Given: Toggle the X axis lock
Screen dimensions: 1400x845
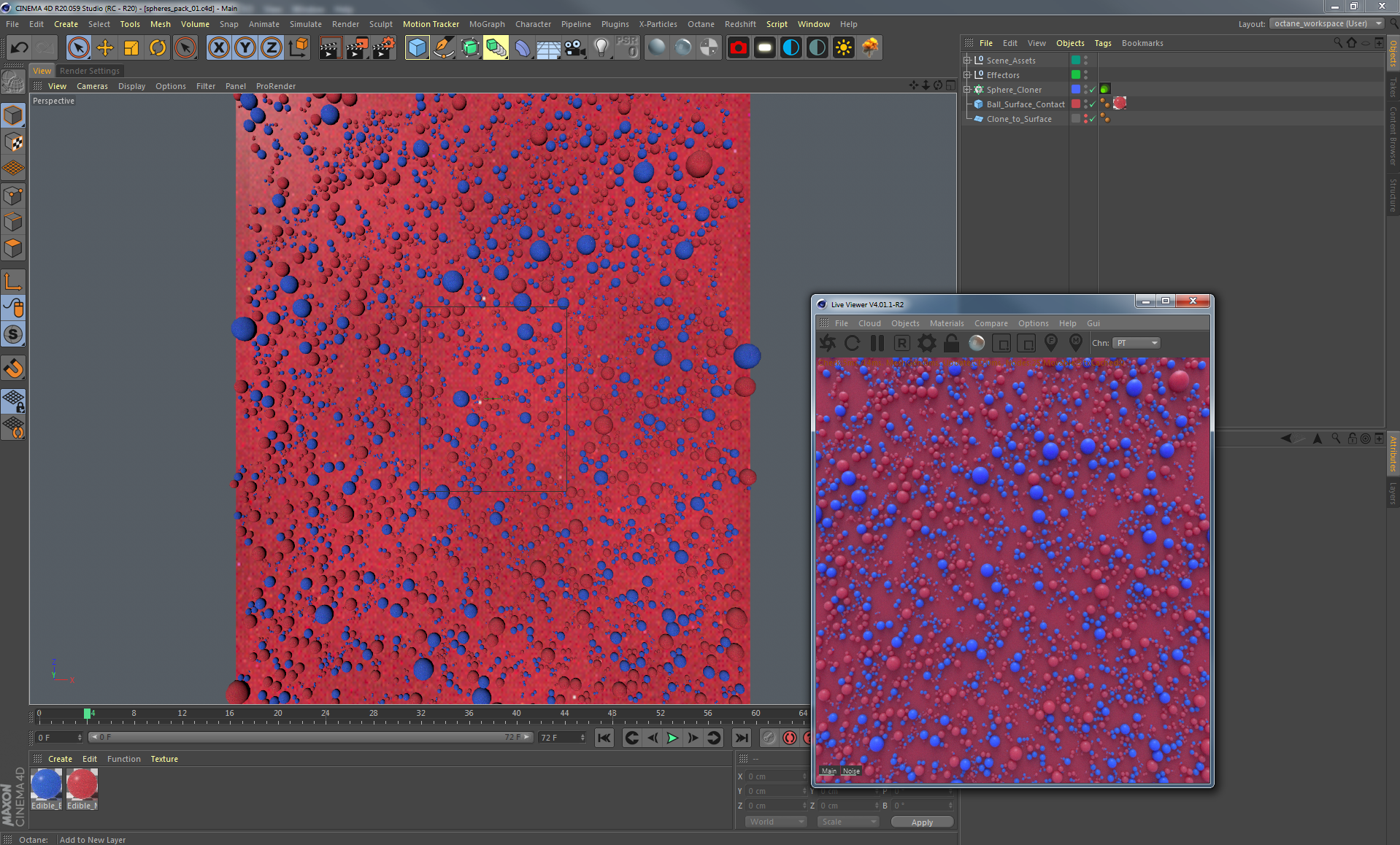Looking at the screenshot, I should tap(218, 48).
